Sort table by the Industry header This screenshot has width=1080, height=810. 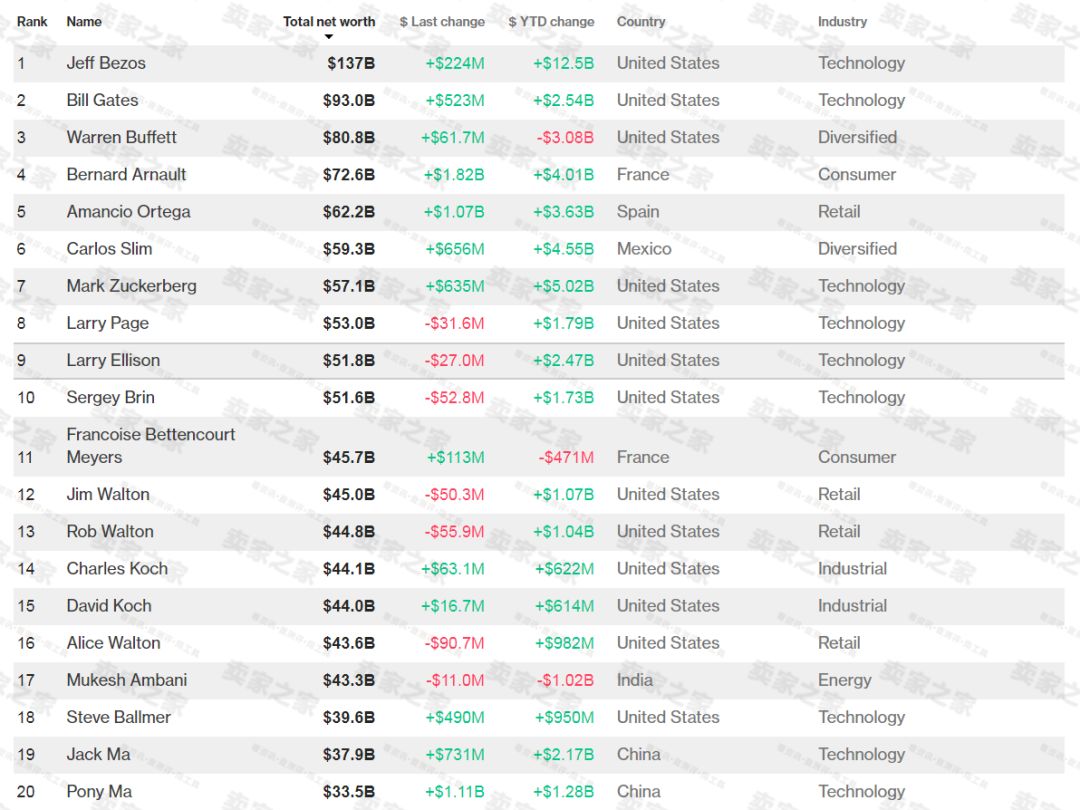coord(842,21)
